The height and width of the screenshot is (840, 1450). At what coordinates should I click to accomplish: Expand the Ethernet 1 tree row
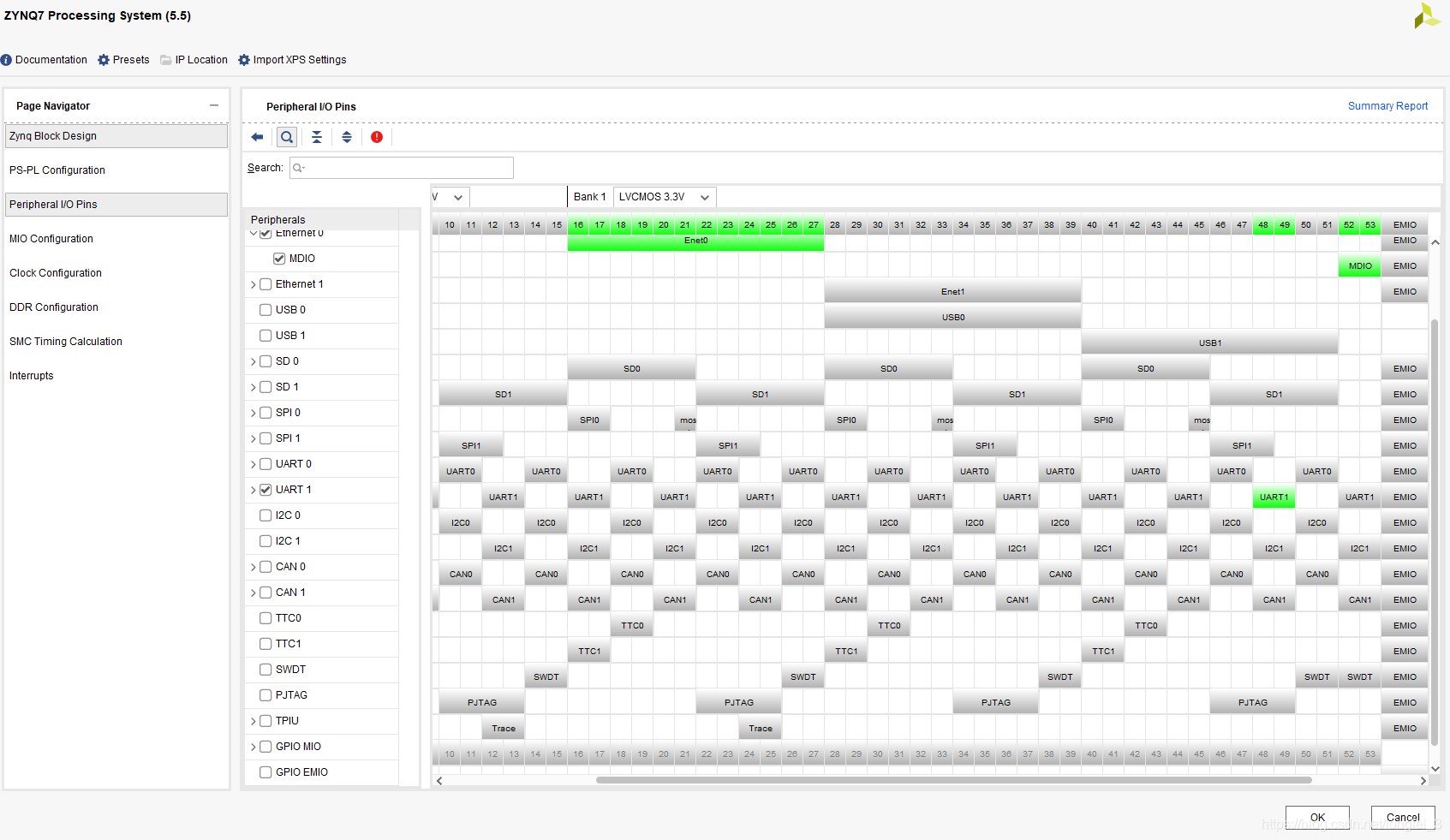pyautogui.click(x=253, y=284)
